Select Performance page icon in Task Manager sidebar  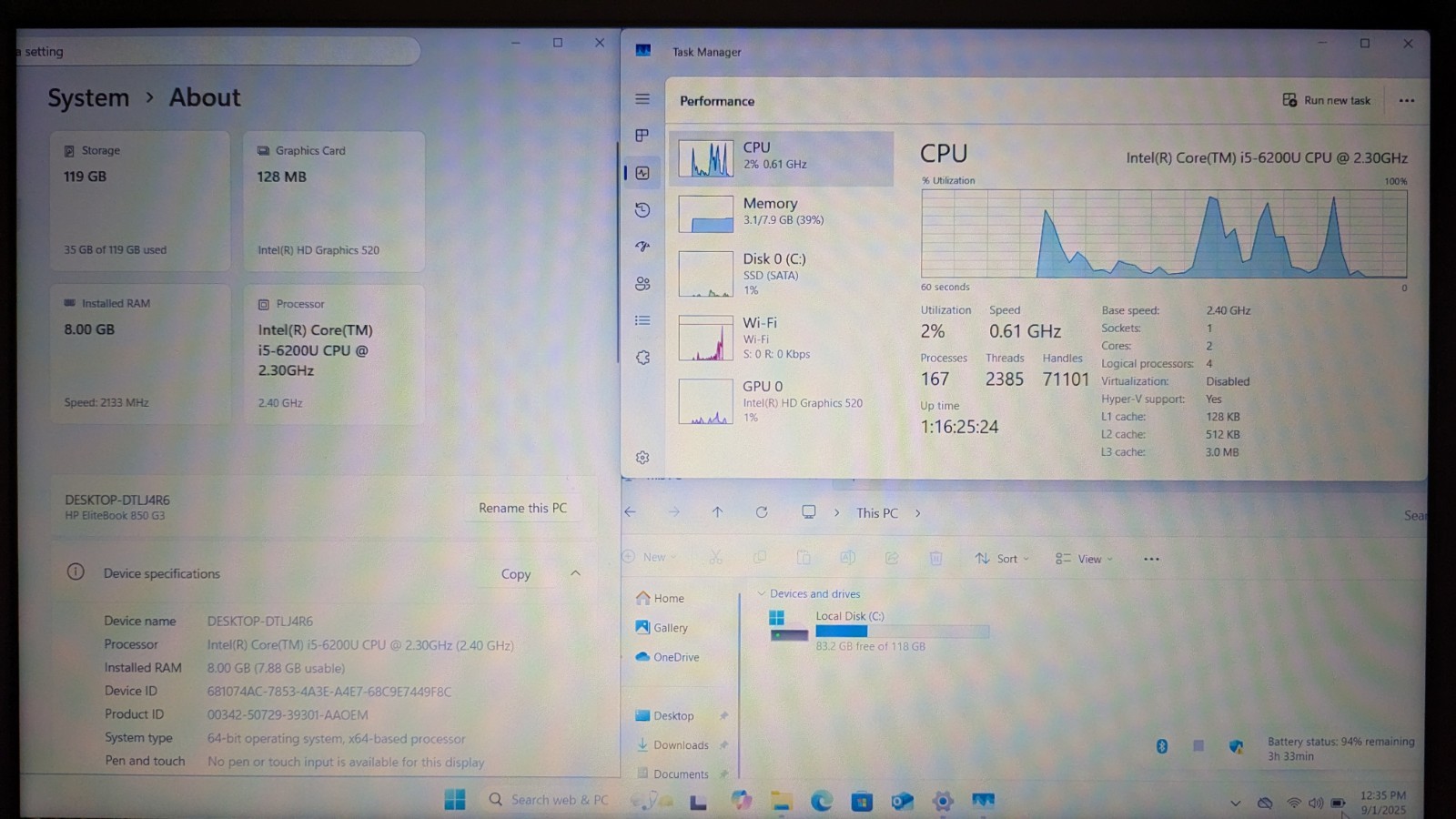(642, 173)
